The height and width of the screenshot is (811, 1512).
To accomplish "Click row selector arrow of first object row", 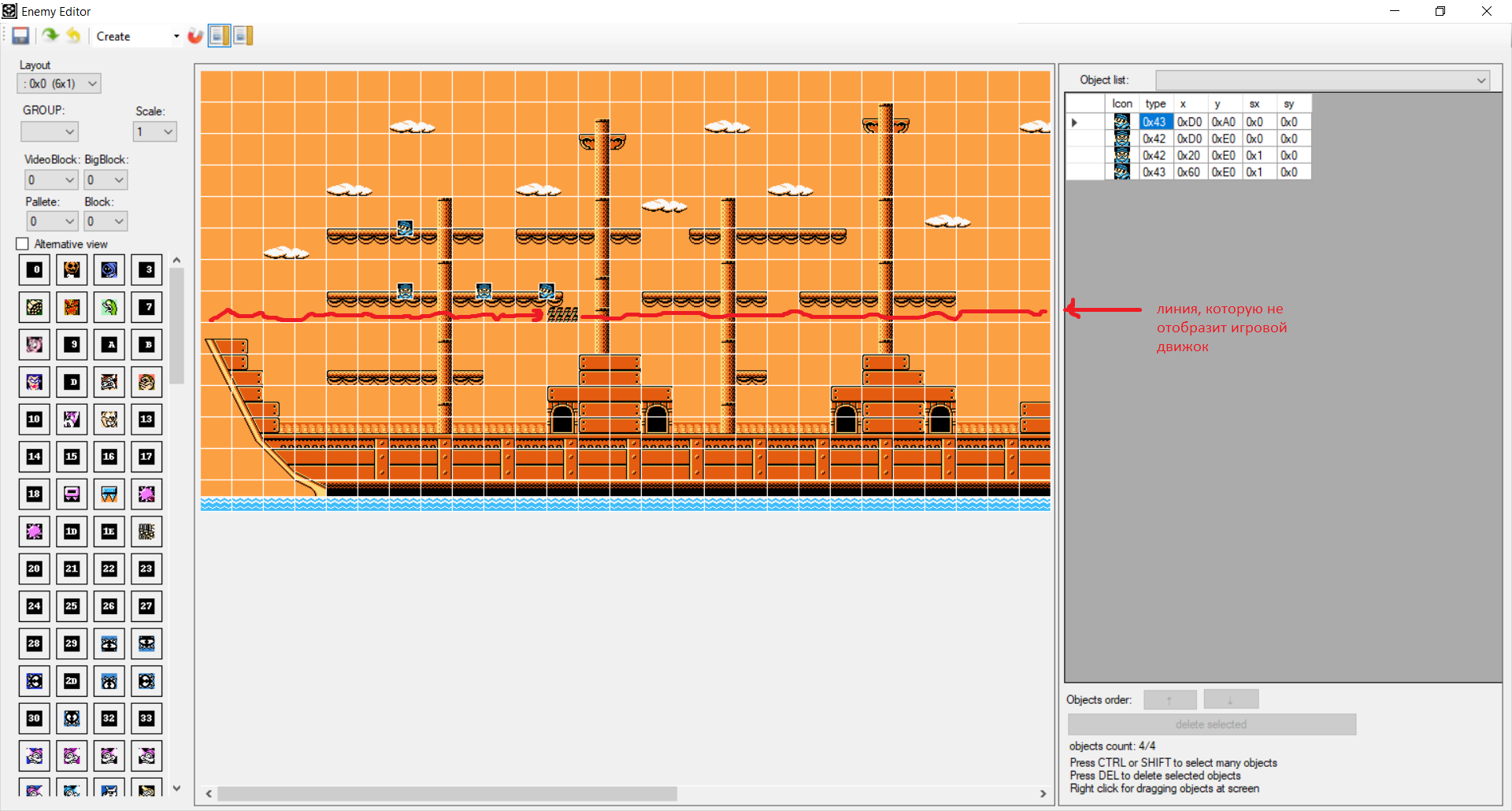I will (1085, 122).
